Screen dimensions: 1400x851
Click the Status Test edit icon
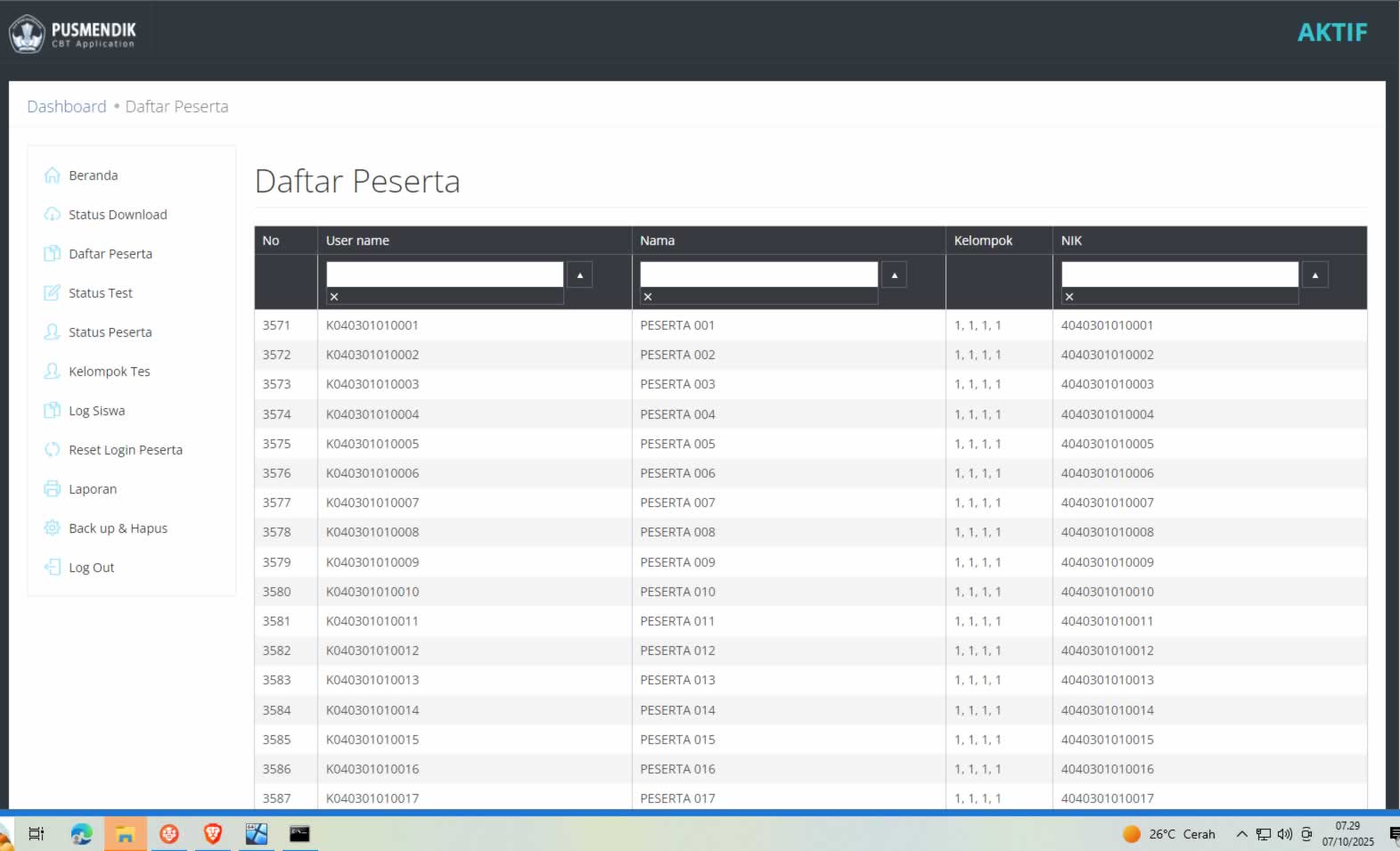coord(53,293)
